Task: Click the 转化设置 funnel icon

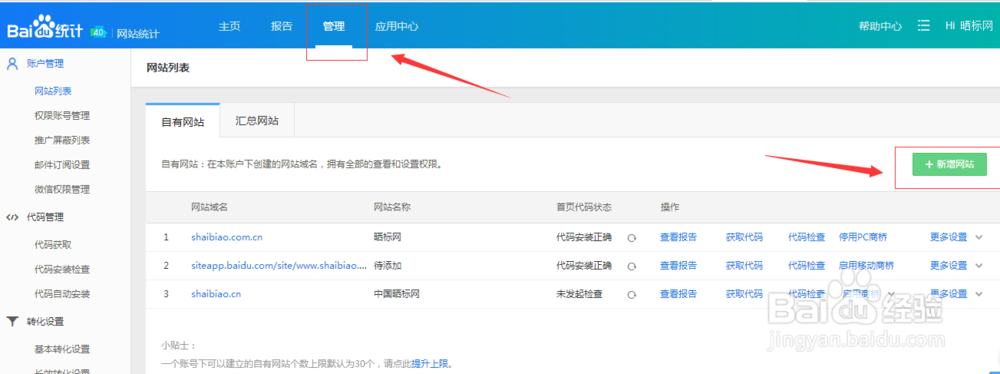Action: click(12, 321)
